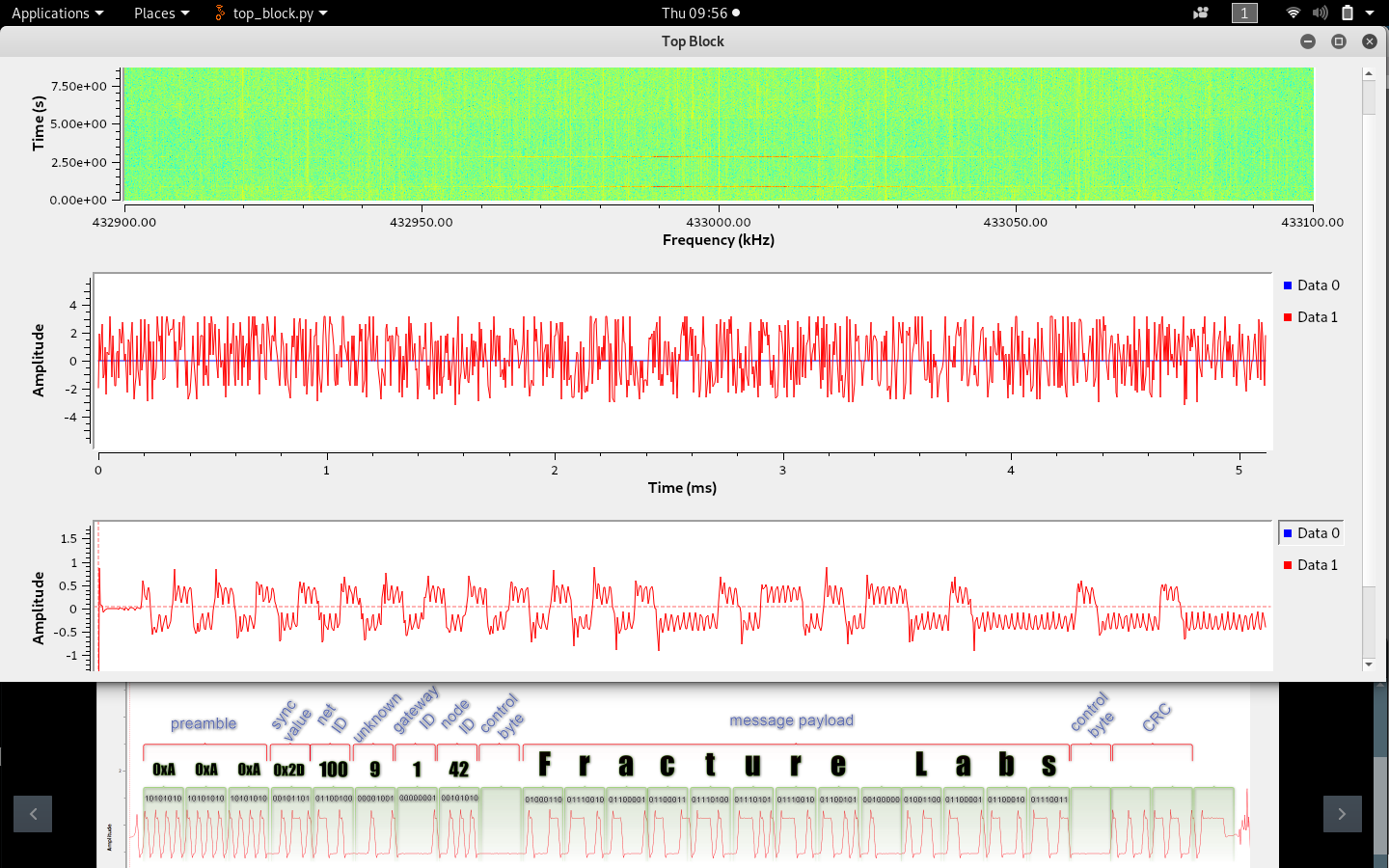
Task: Click the screen recorder camera icon in top bar
Action: tap(1201, 13)
